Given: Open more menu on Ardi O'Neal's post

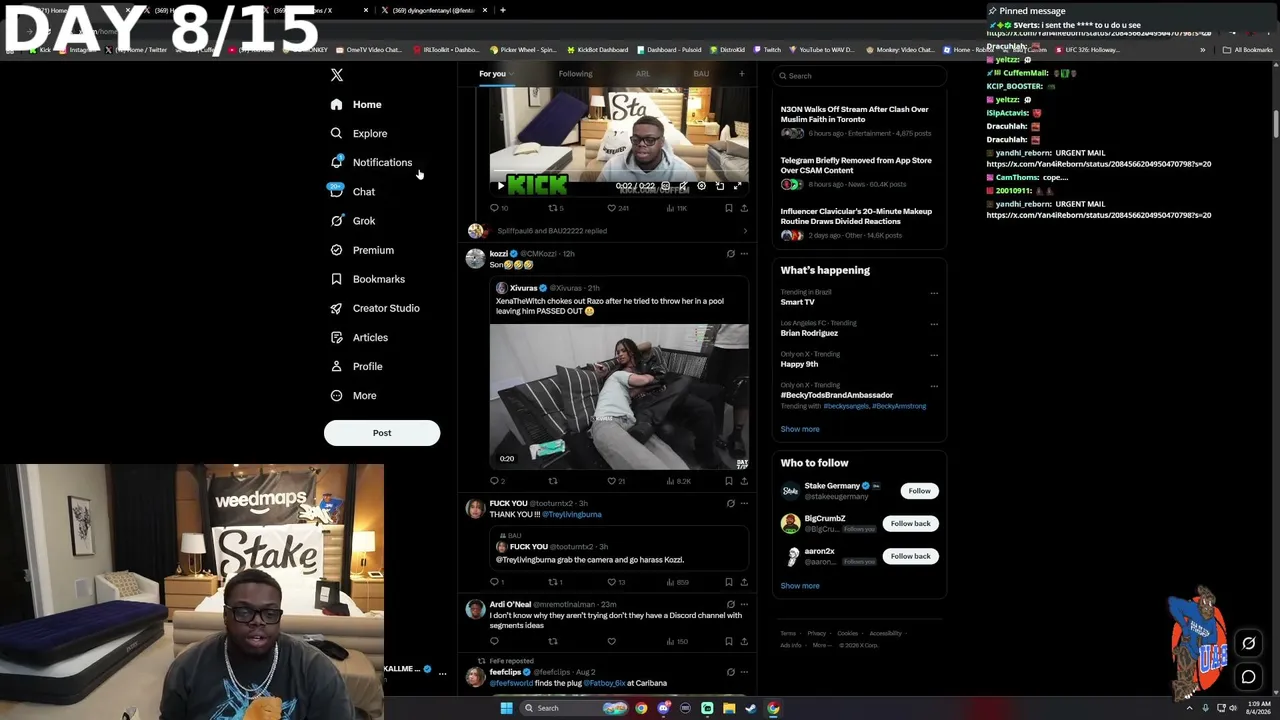Looking at the screenshot, I should click(x=744, y=605).
